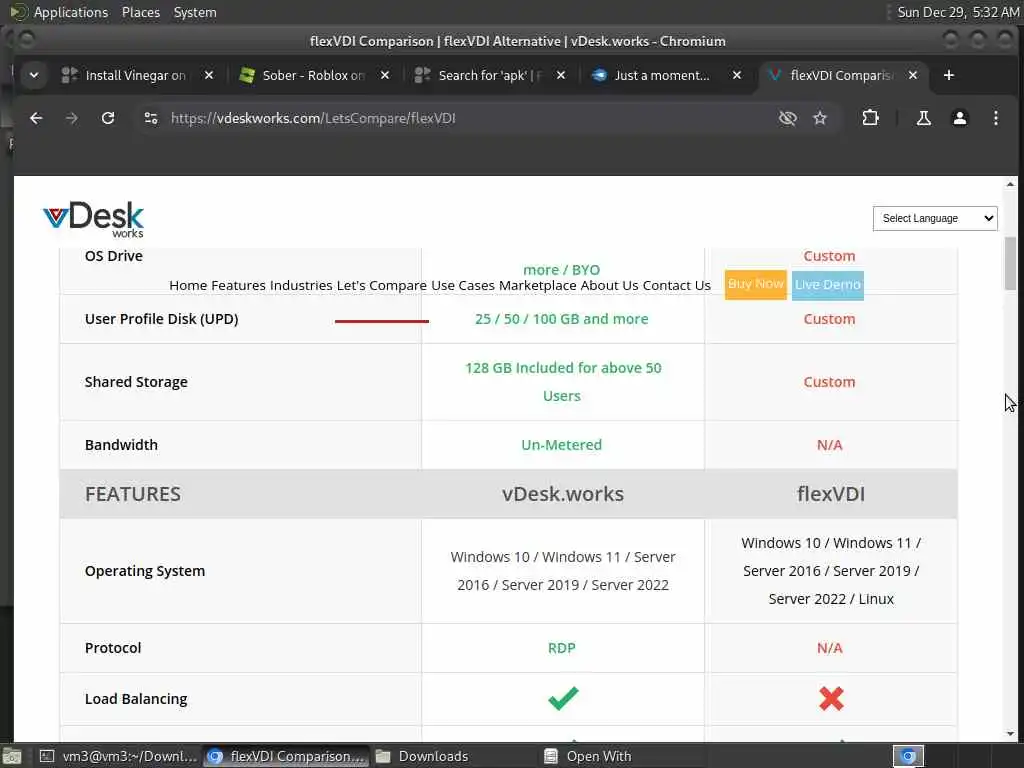Expand the tab search dropdown arrow
1024x768 pixels.
coord(34,75)
